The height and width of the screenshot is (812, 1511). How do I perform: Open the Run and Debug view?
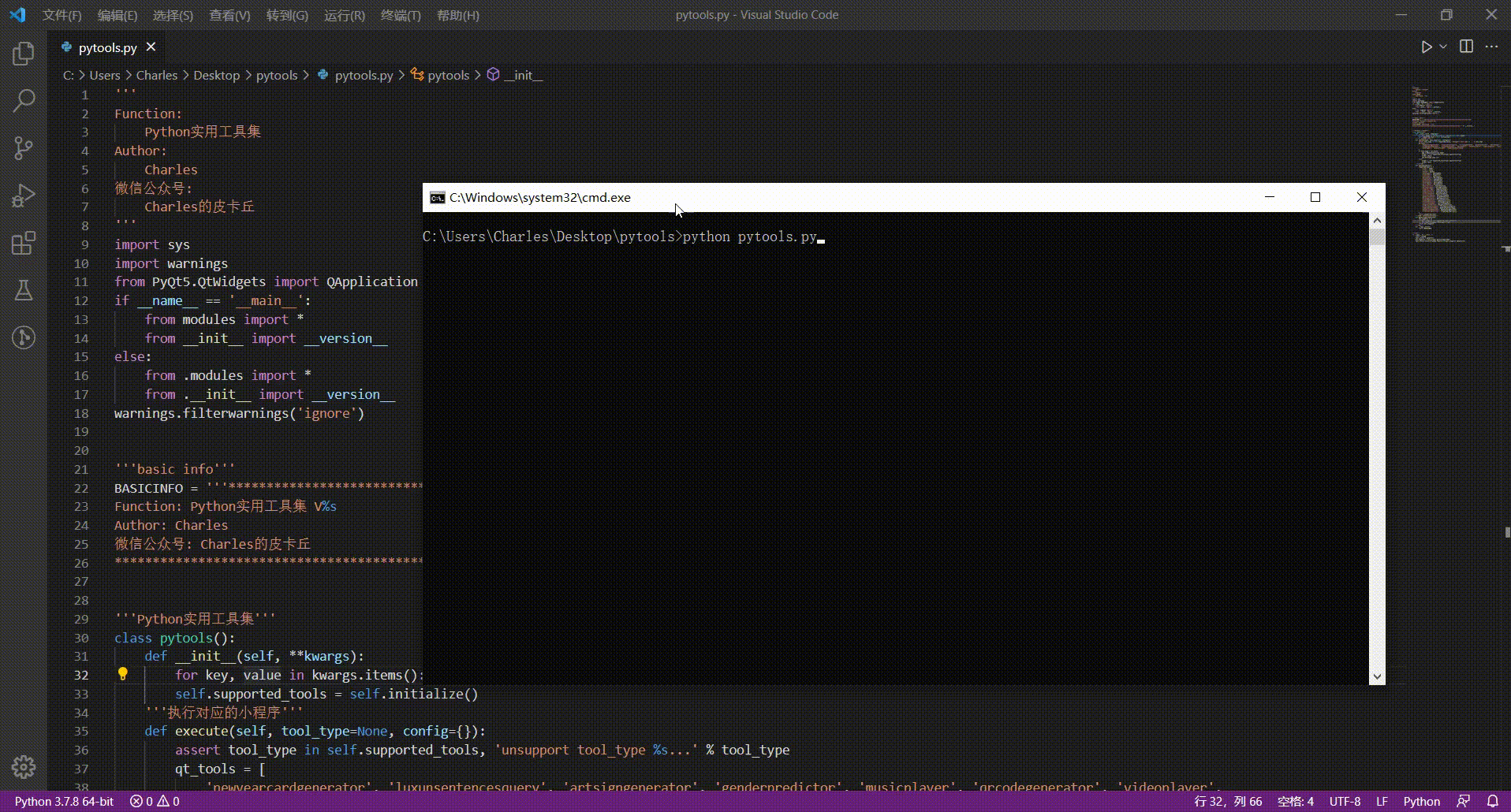coord(24,195)
